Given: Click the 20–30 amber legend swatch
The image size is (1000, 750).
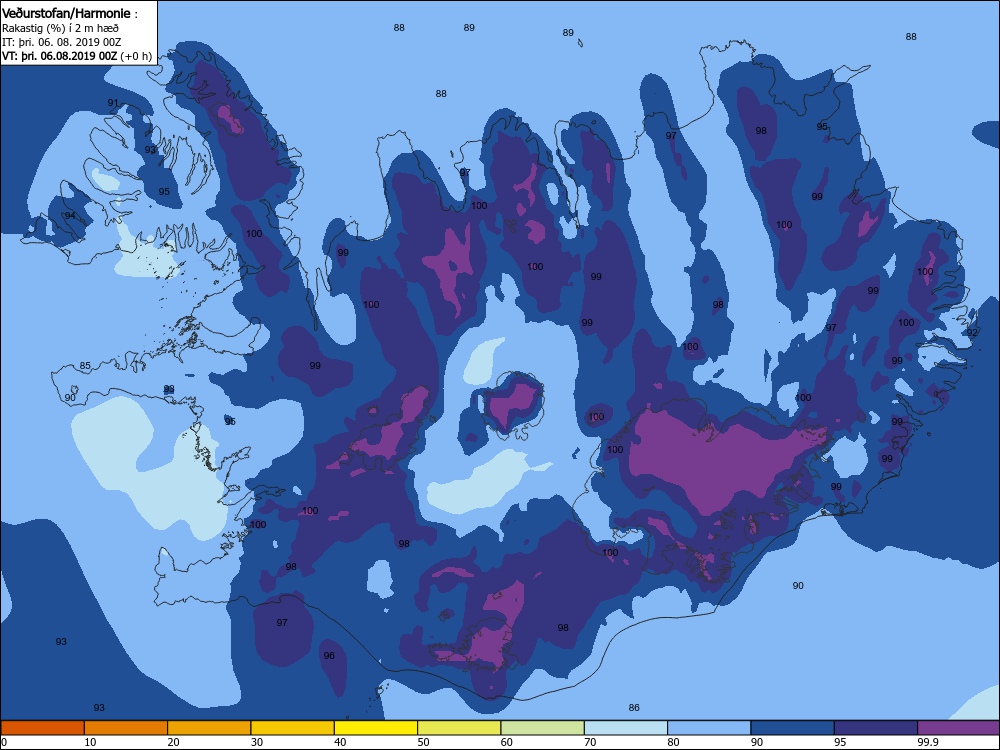Looking at the screenshot, I should click(x=209, y=728).
